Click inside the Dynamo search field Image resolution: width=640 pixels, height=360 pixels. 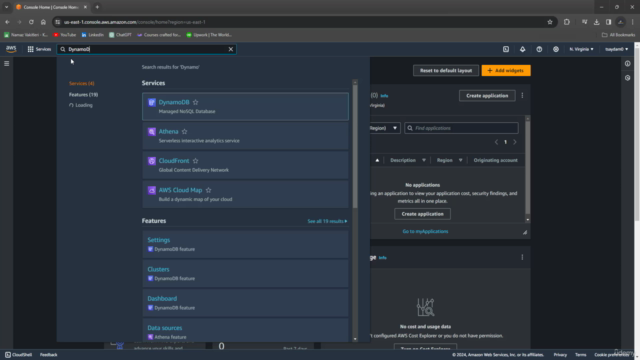click(x=146, y=49)
